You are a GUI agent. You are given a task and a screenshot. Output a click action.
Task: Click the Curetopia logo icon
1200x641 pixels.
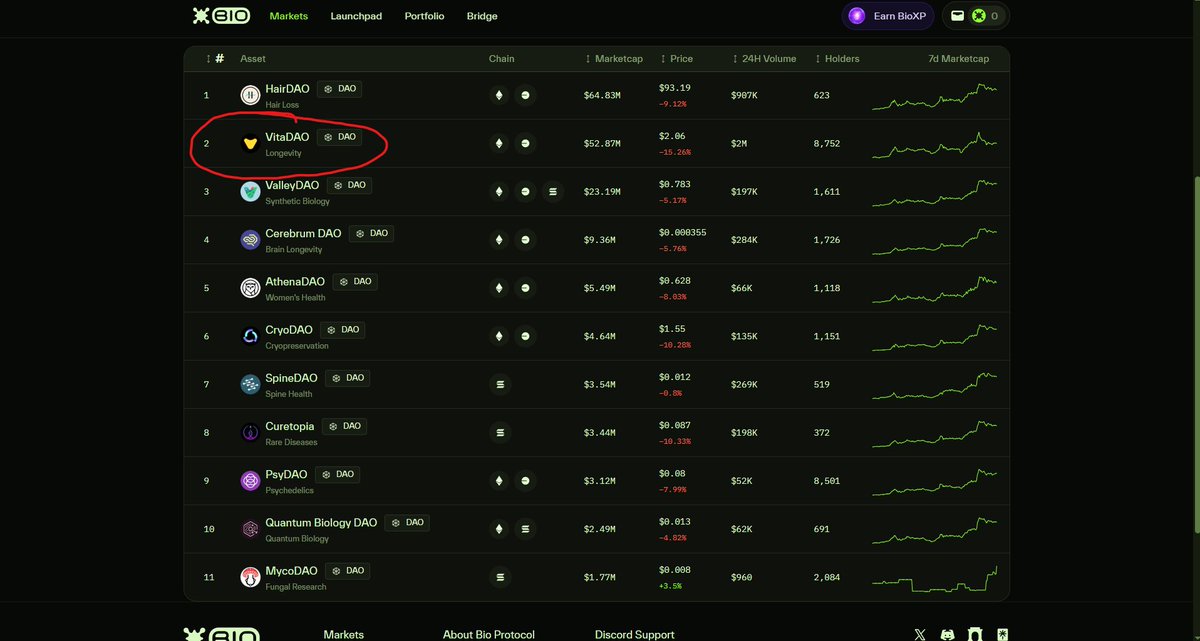click(250, 432)
